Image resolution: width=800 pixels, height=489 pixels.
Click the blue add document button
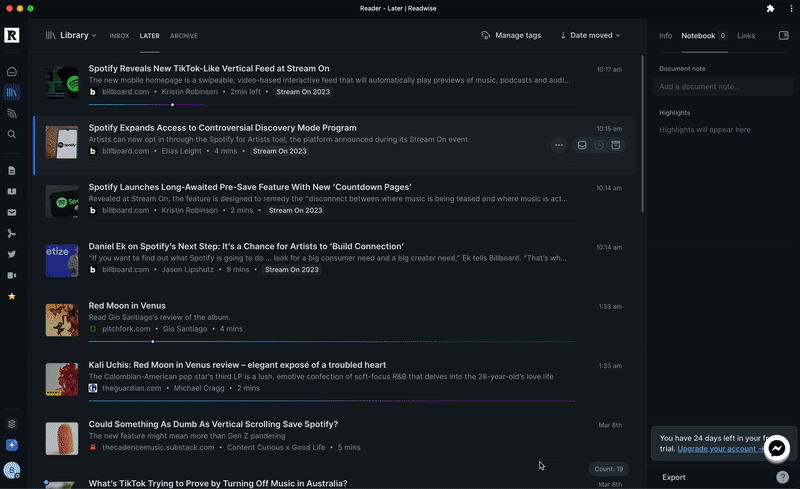[12, 445]
